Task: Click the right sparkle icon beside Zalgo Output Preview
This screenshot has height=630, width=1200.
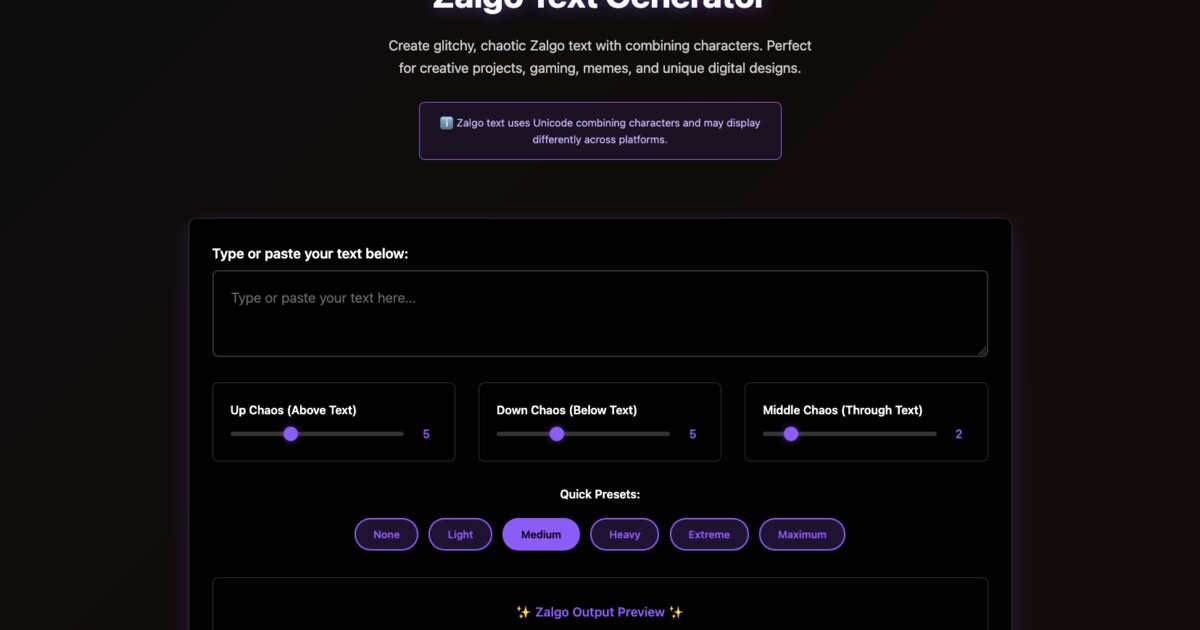Action: tap(676, 612)
